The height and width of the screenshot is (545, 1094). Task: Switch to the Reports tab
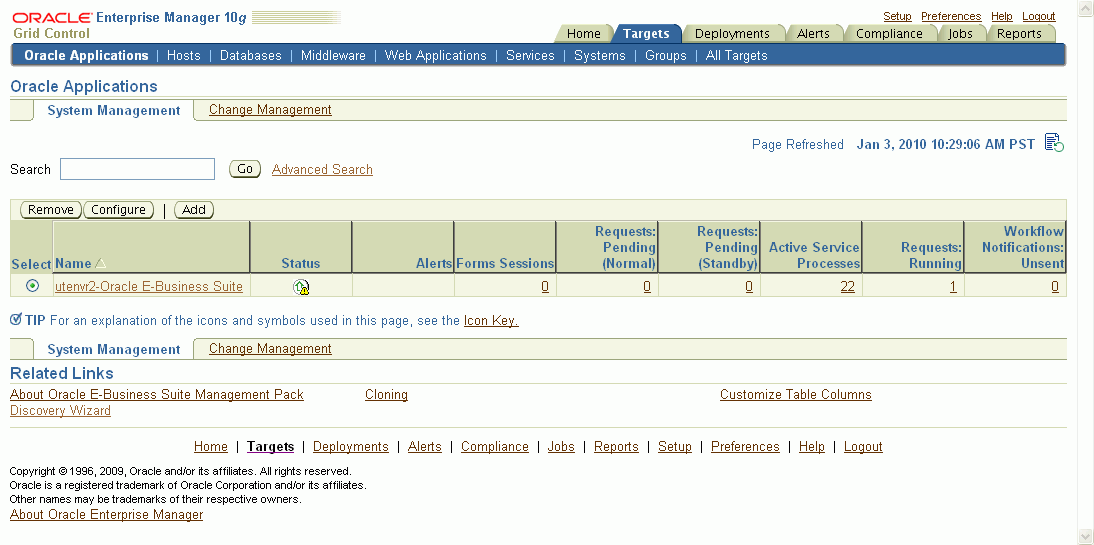tap(1019, 33)
